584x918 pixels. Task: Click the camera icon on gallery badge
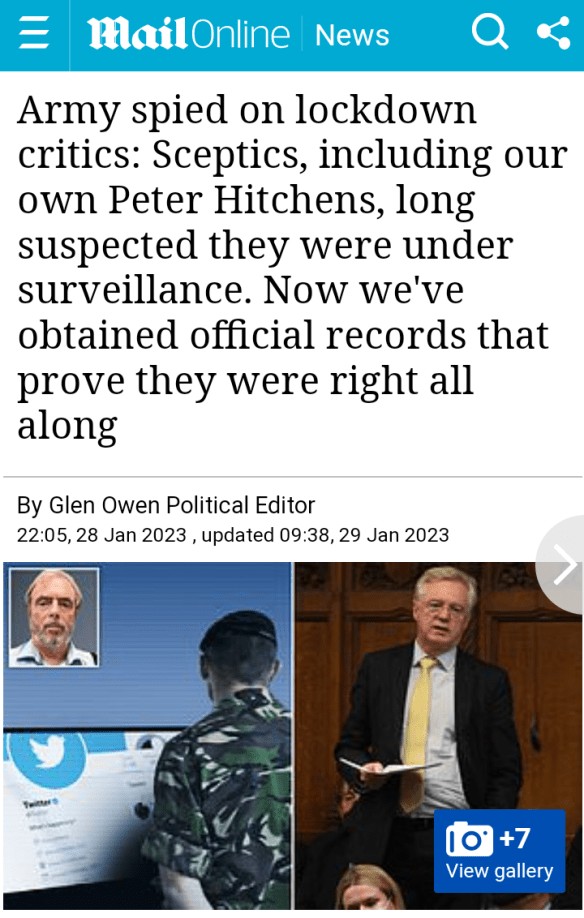[x=469, y=839]
